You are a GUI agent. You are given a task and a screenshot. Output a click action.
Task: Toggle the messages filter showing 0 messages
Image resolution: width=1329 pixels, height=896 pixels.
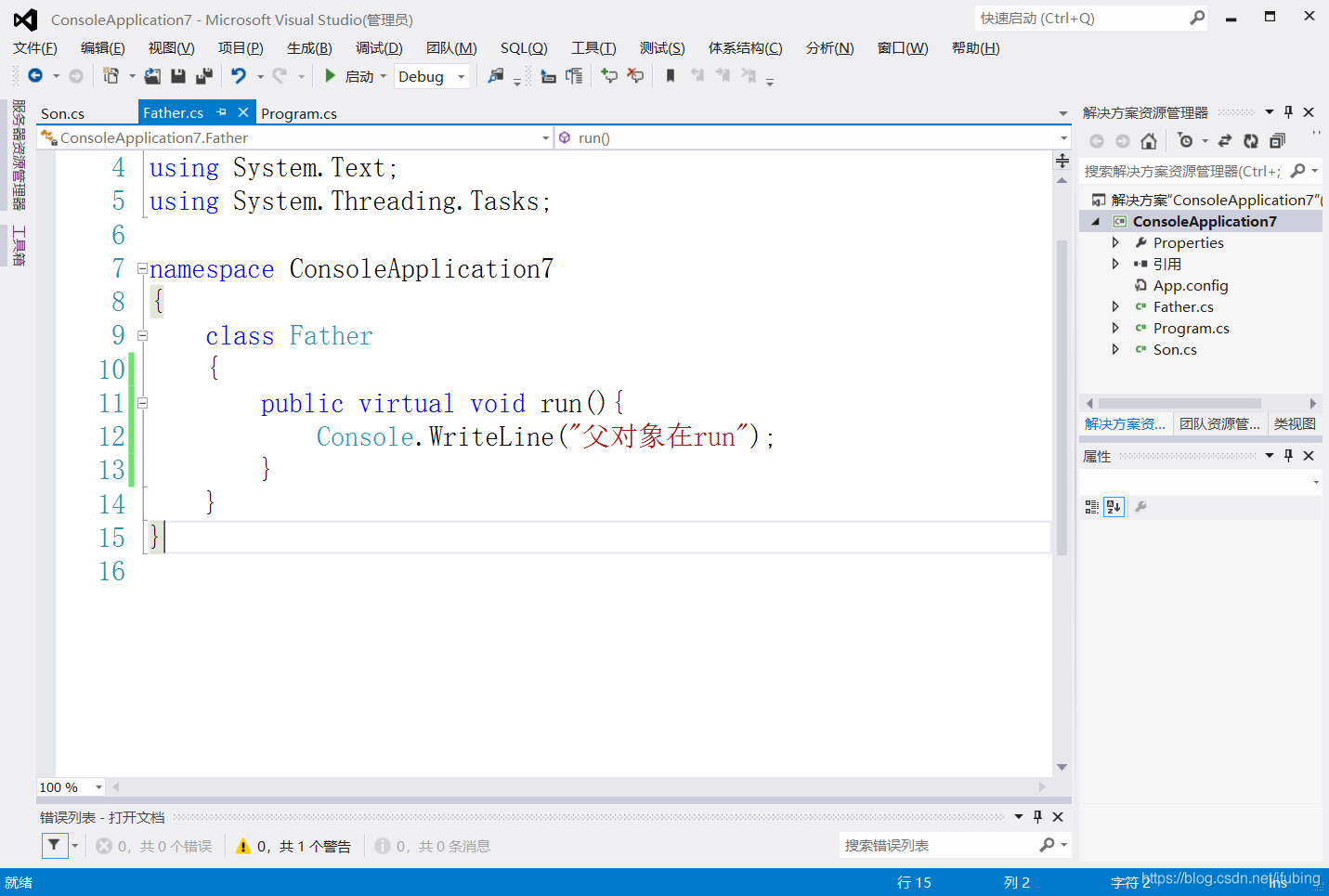pos(433,846)
